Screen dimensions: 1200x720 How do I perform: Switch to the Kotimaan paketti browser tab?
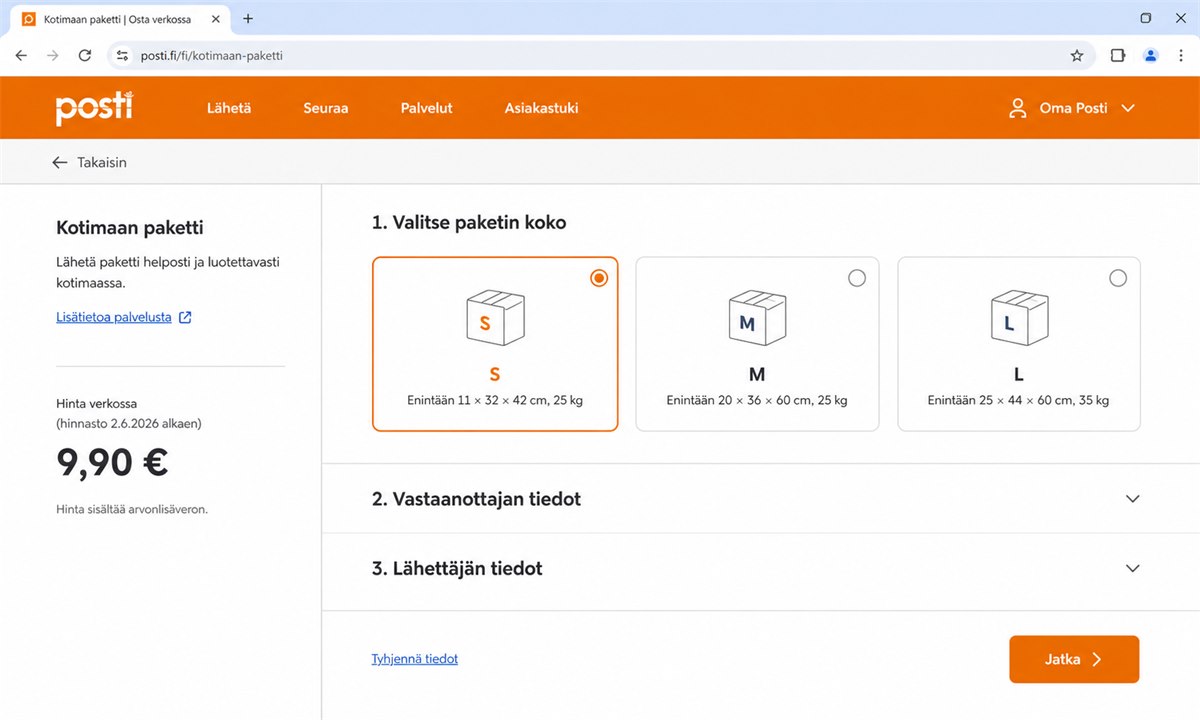click(x=120, y=19)
